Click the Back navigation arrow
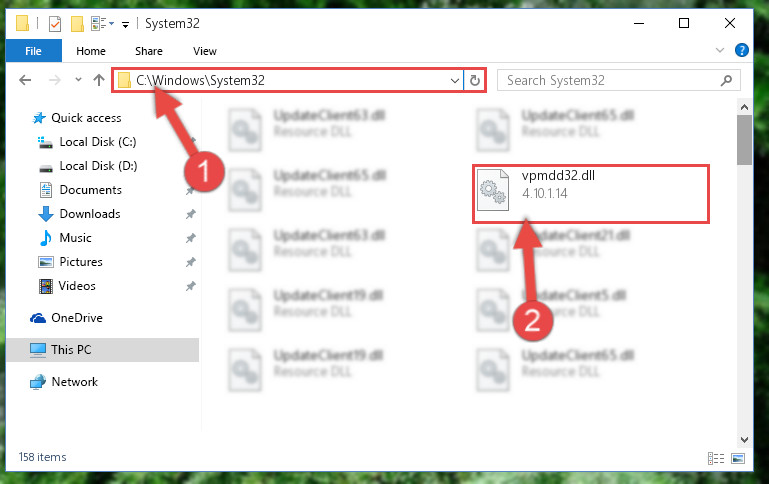Screen dimensions: 769x484 pos(25,80)
